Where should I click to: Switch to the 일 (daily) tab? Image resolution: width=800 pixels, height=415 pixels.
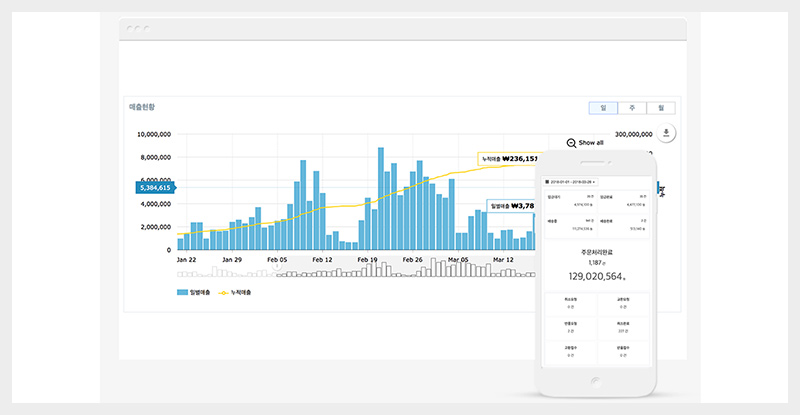(603, 108)
